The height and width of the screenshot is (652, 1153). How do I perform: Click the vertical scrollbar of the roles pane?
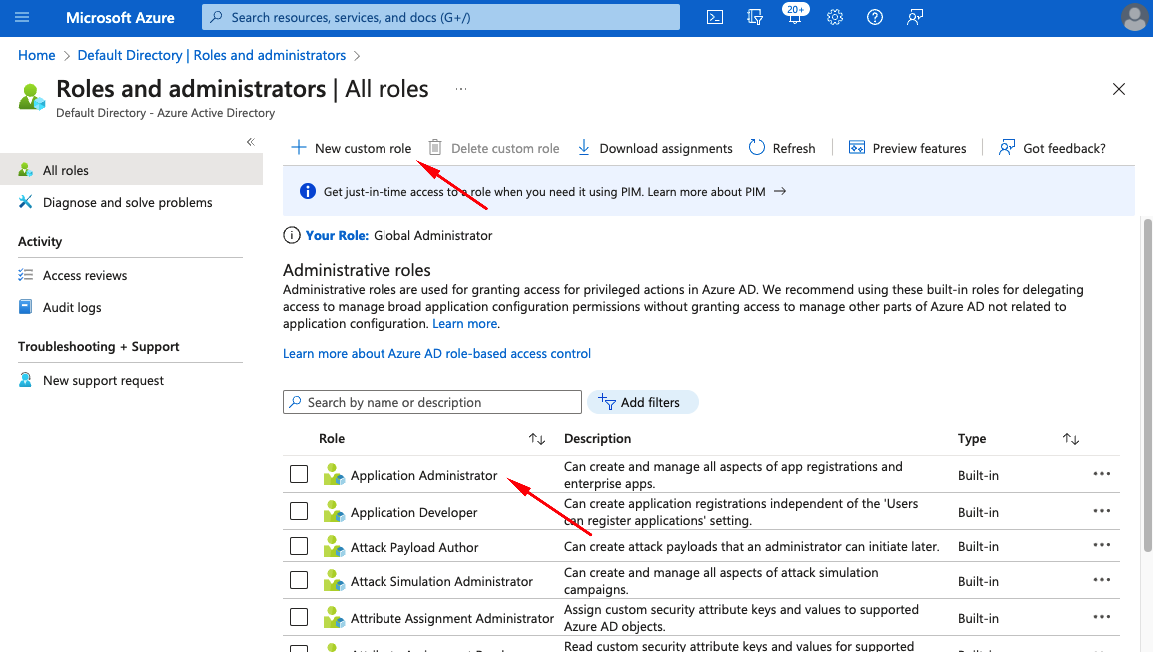pos(1147,384)
